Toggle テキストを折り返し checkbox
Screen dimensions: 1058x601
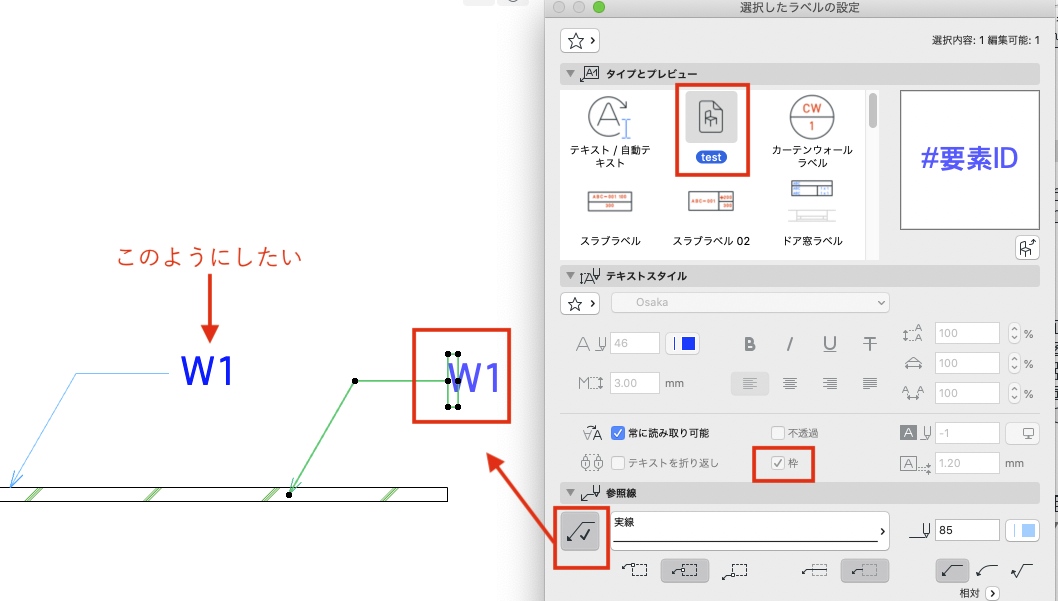click(x=617, y=463)
